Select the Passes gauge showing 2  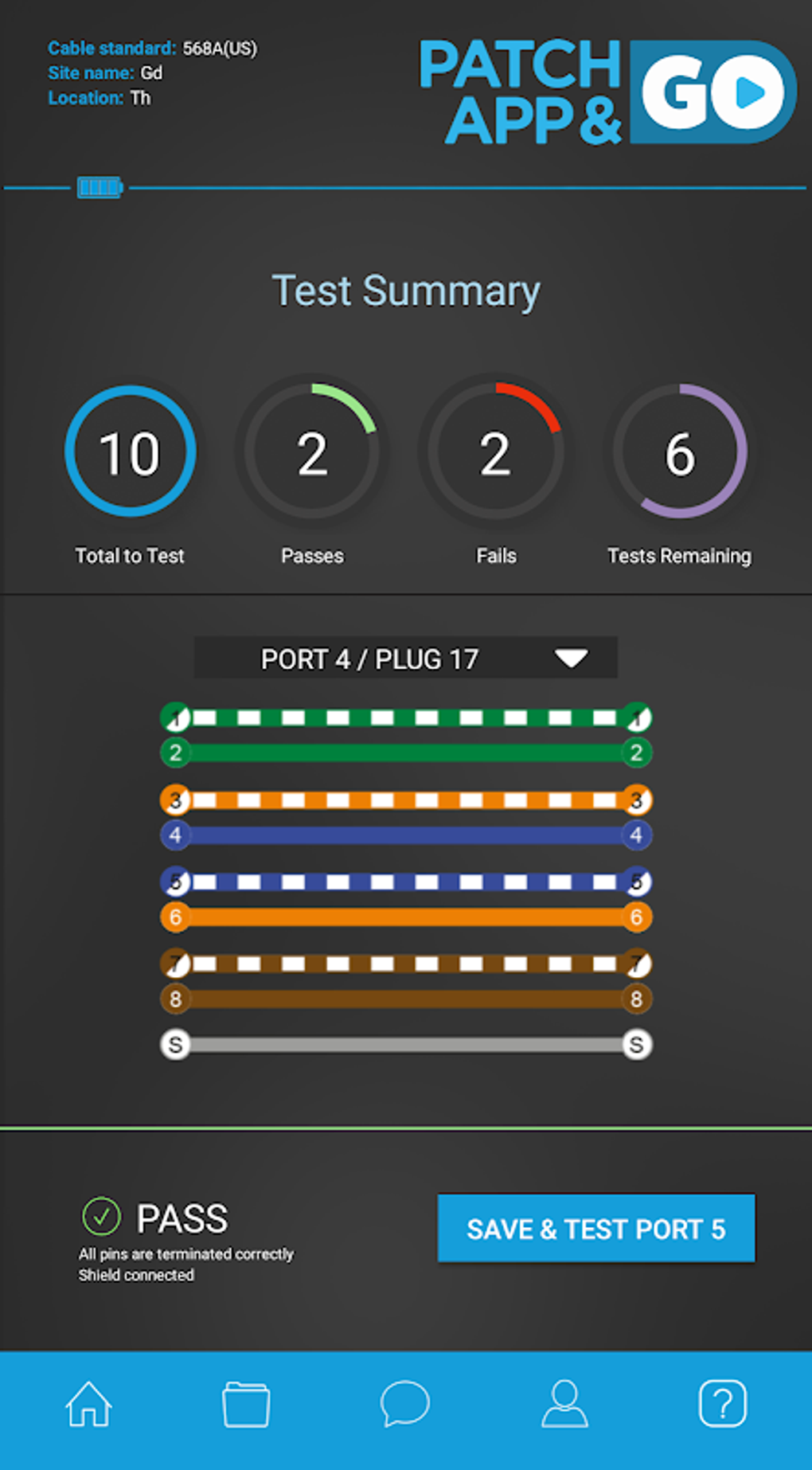coord(312,452)
